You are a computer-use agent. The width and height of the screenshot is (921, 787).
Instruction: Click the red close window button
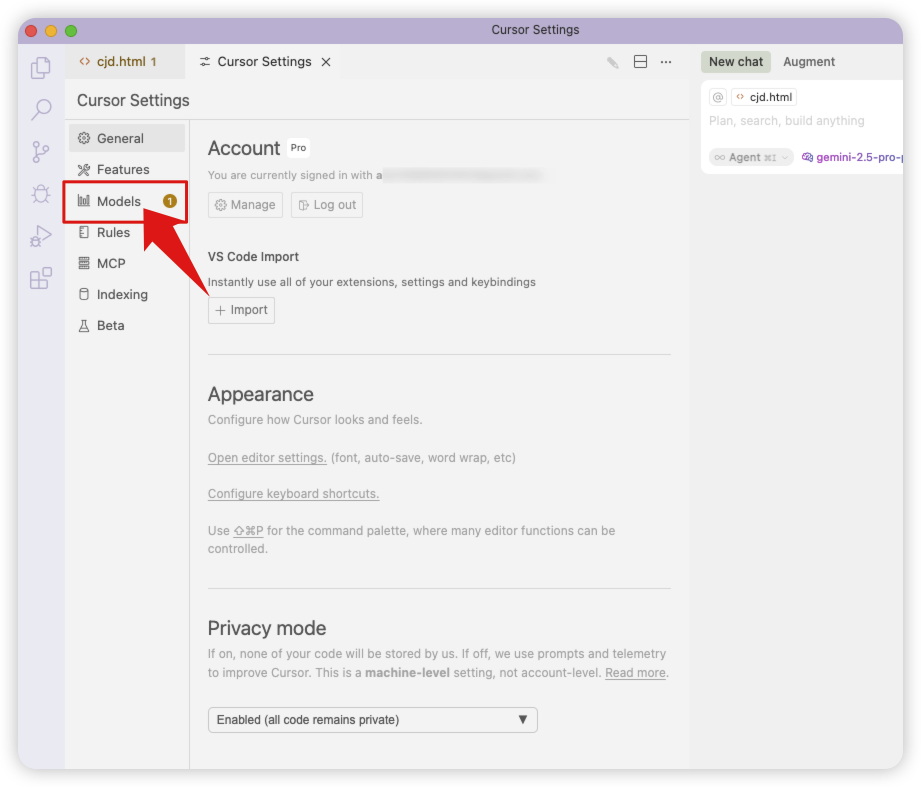click(31, 31)
